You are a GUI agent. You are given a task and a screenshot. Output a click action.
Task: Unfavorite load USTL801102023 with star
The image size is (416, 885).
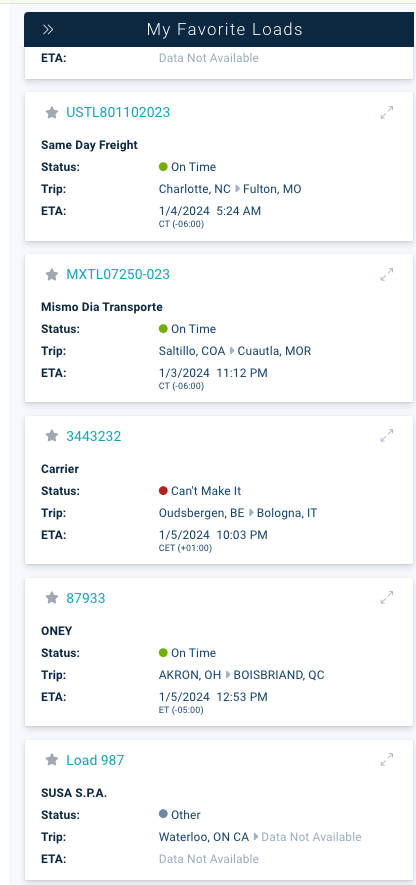(x=52, y=112)
